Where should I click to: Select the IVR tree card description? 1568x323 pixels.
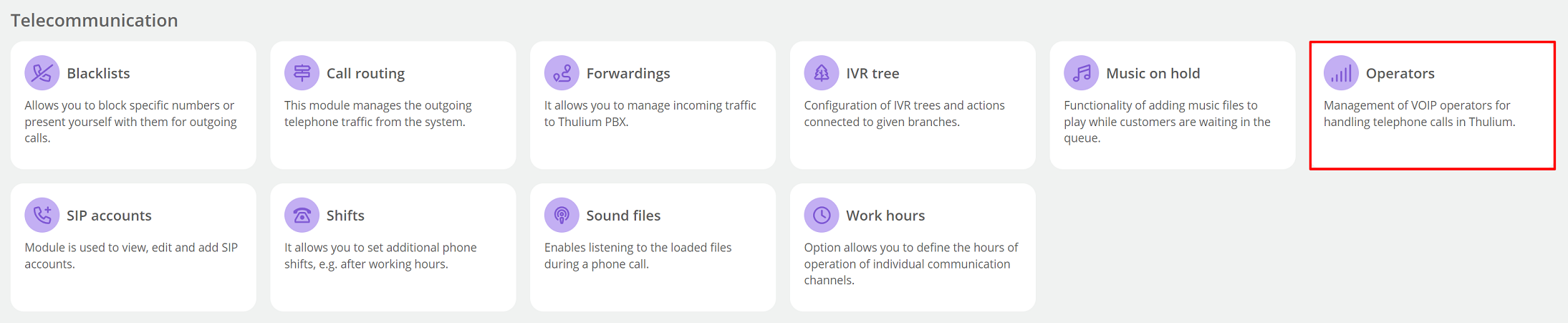tap(905, 113)
